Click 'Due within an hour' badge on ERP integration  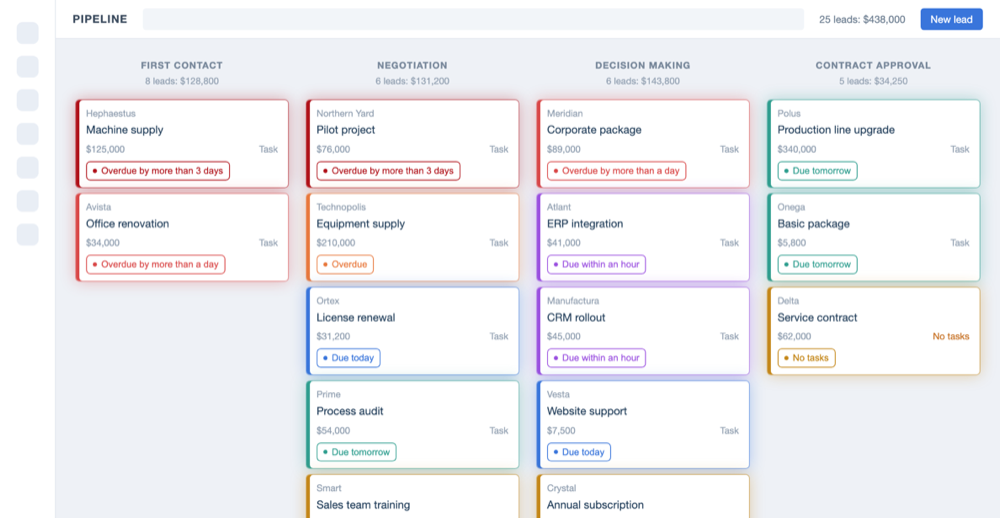[596, 264]
